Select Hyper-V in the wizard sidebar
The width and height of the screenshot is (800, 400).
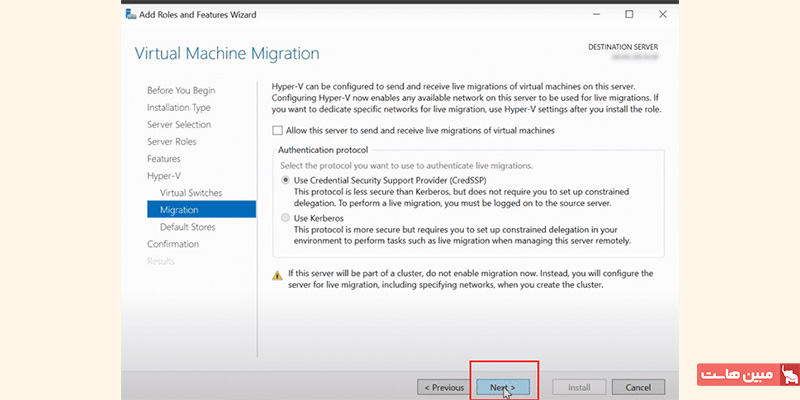(164, 176)
